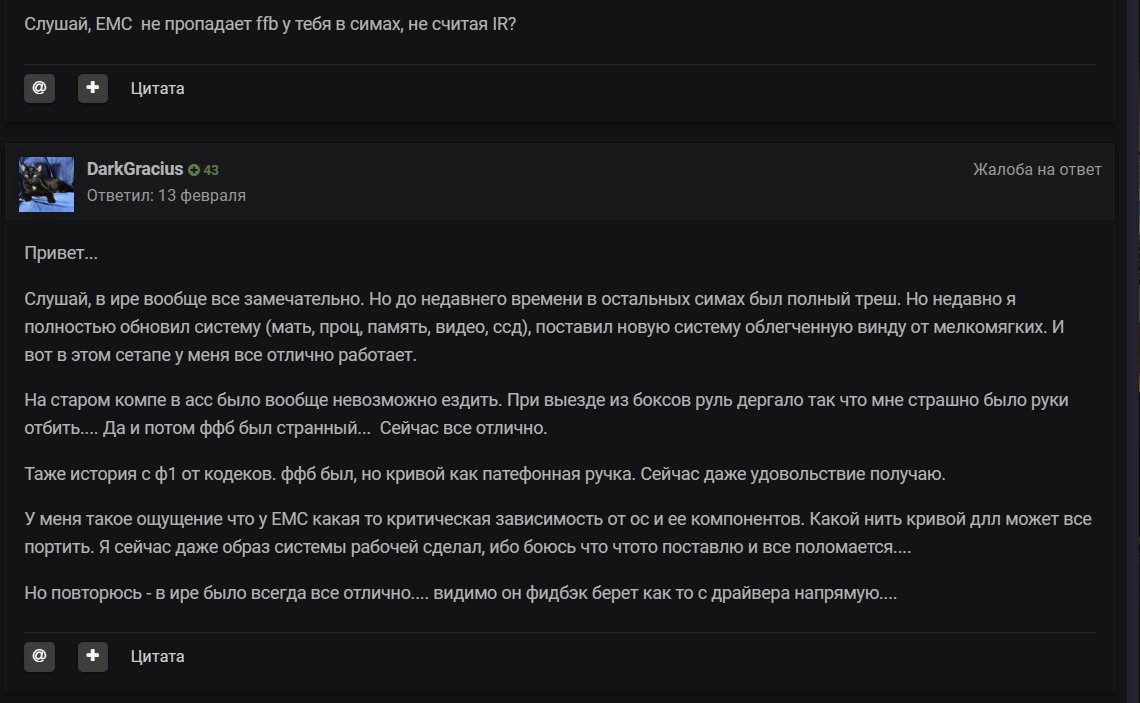
Task: Click the final line starting 'Но повторюсь'
Action: [x=460, y=593]
